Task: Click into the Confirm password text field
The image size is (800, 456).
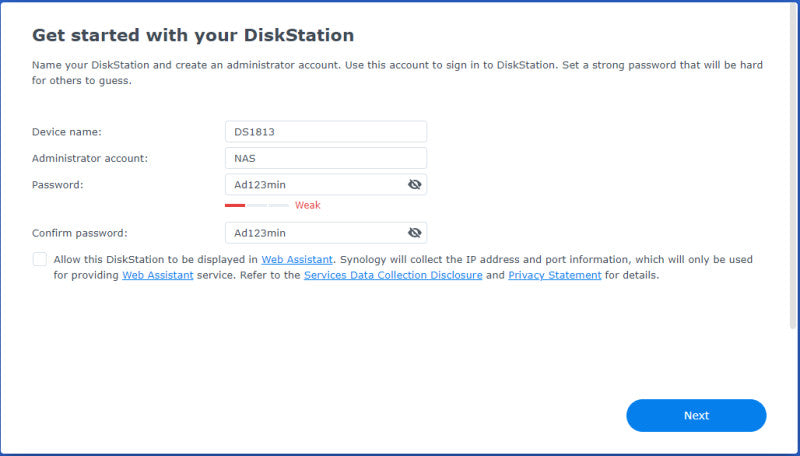Action: coord(326,233)
